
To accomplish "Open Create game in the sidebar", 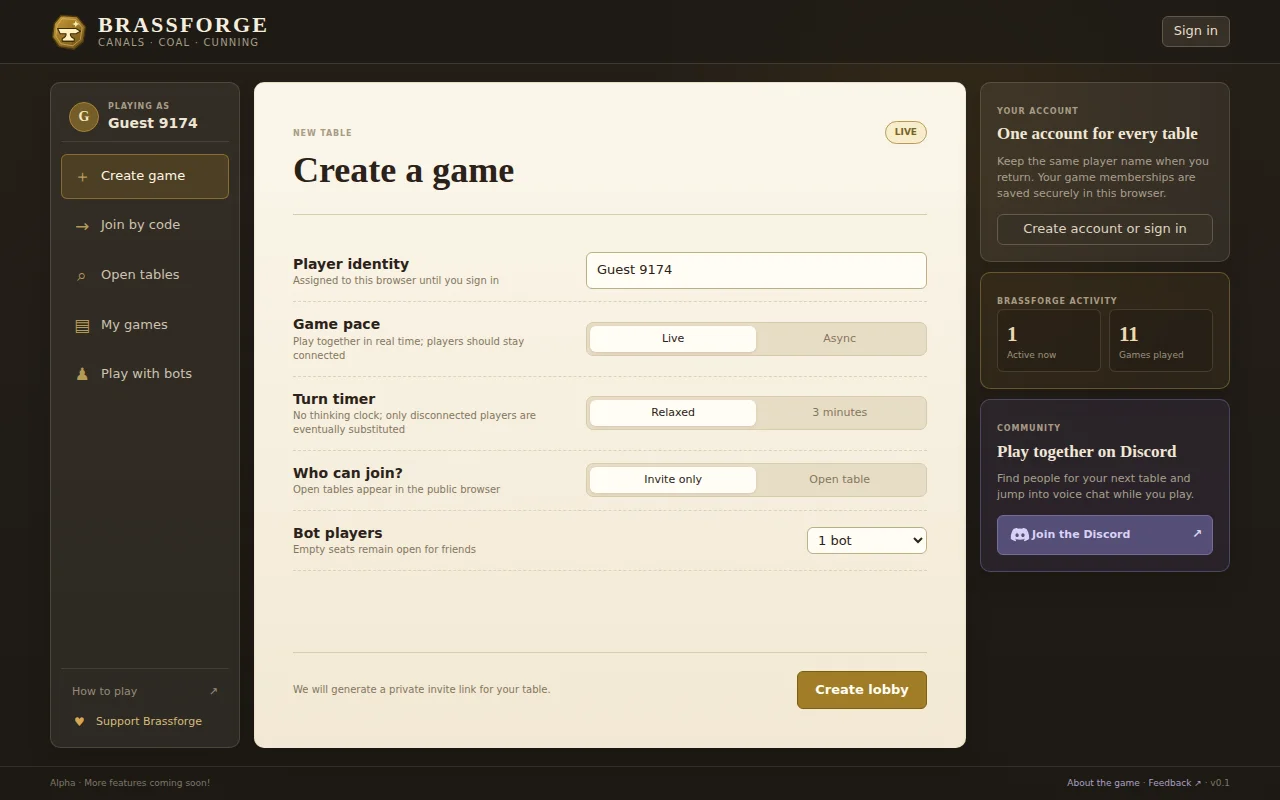I will [x=145, y=176].
